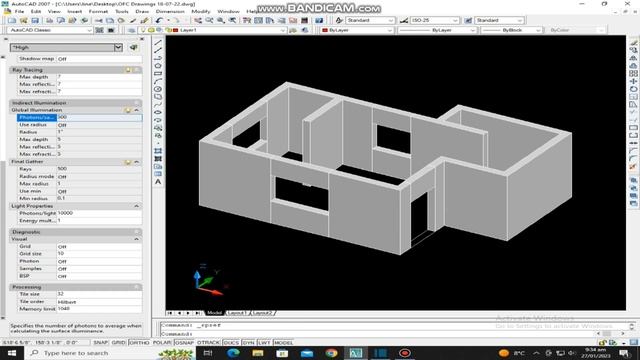
Task: Click the Final Gather Rays value field
Action: click(x=99, y=169)
